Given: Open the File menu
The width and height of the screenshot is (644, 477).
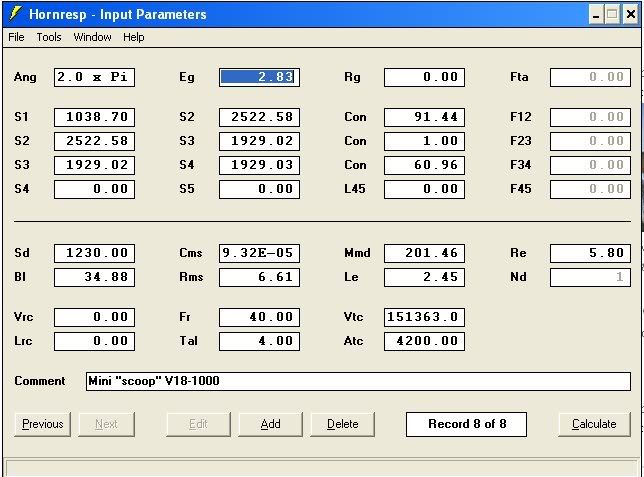Looking at the screenshot, I should coord(16,37).
